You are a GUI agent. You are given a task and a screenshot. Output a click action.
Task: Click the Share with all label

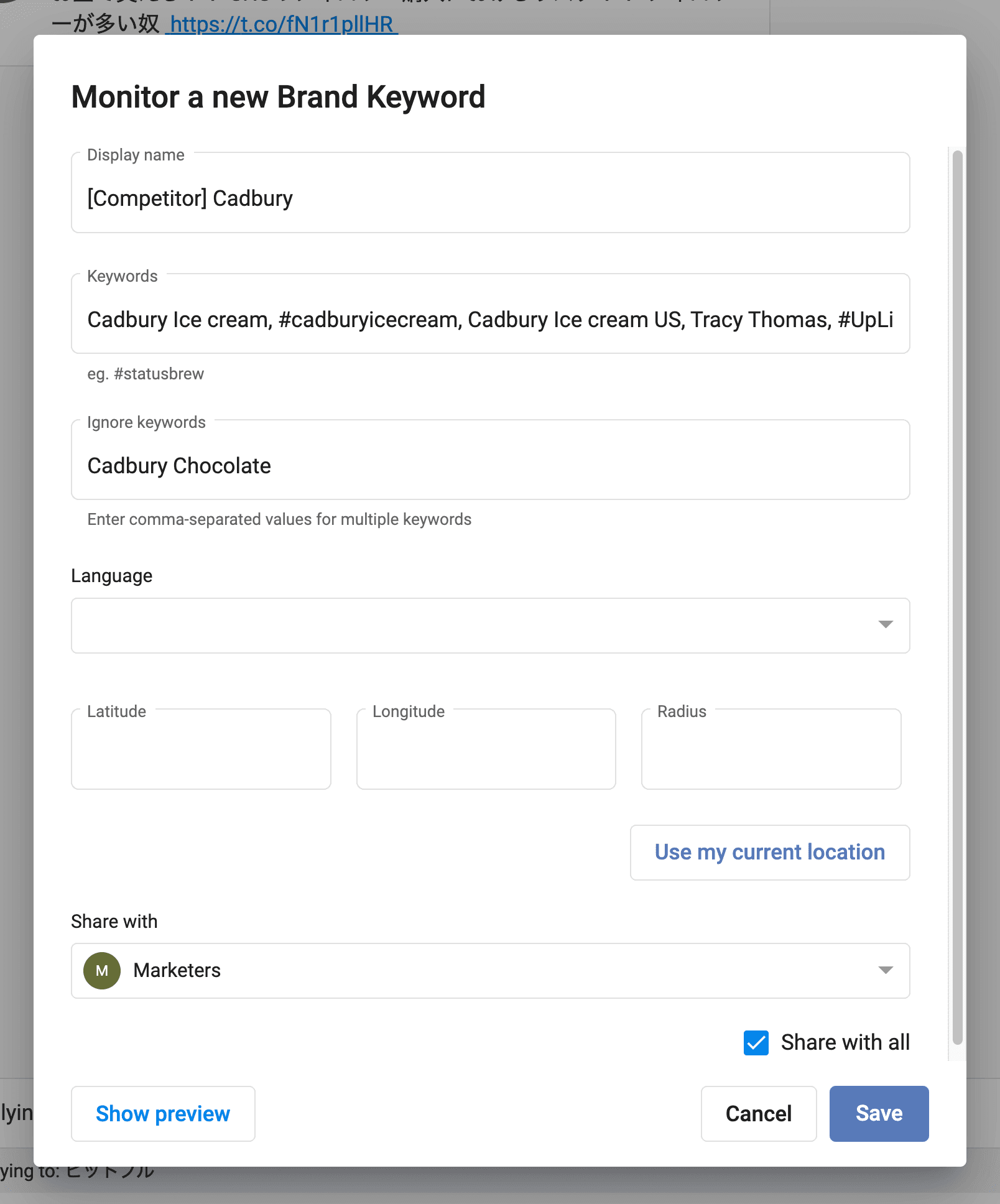(845, 1043)
